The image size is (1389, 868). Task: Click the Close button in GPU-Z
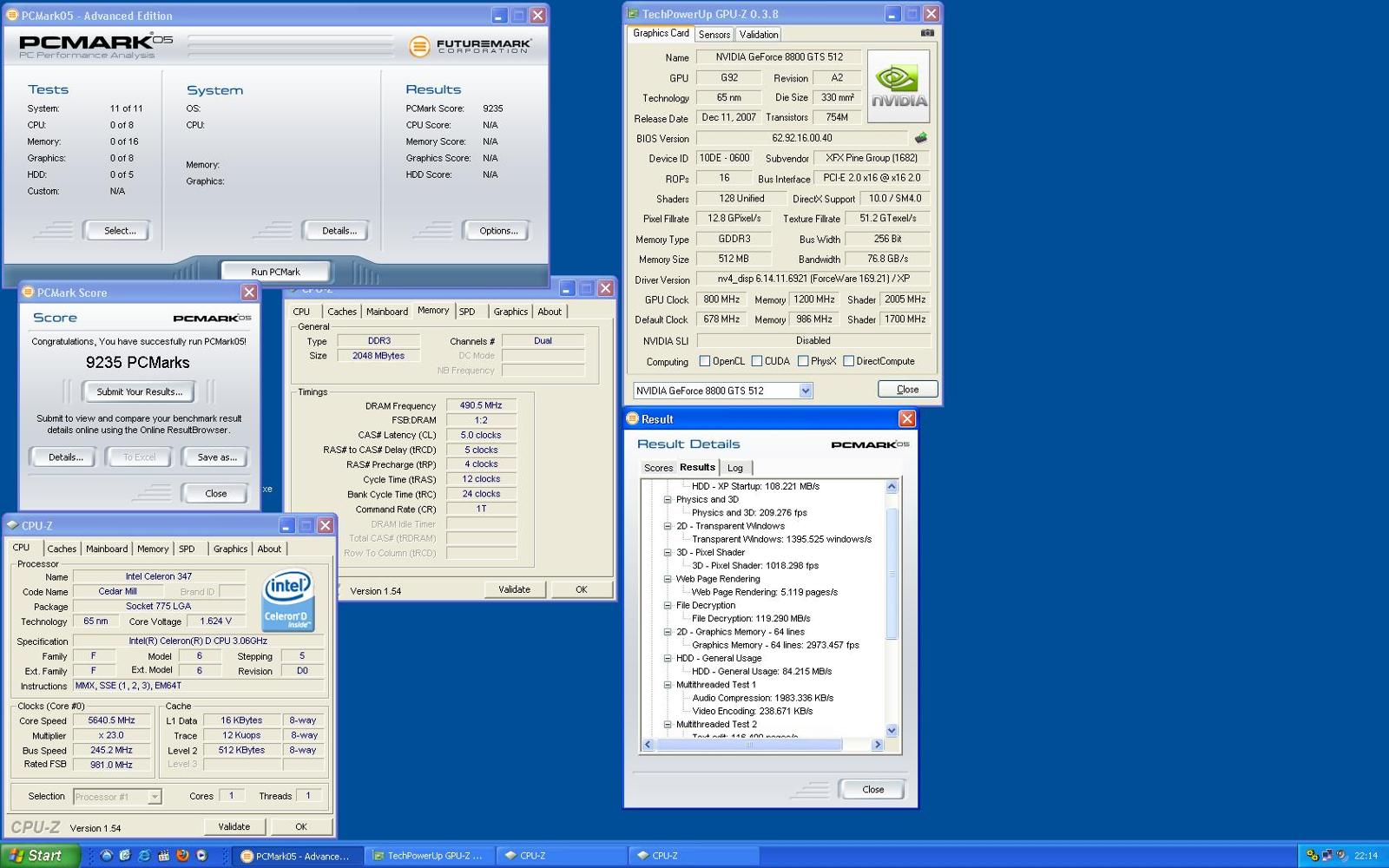coord(907,389)
